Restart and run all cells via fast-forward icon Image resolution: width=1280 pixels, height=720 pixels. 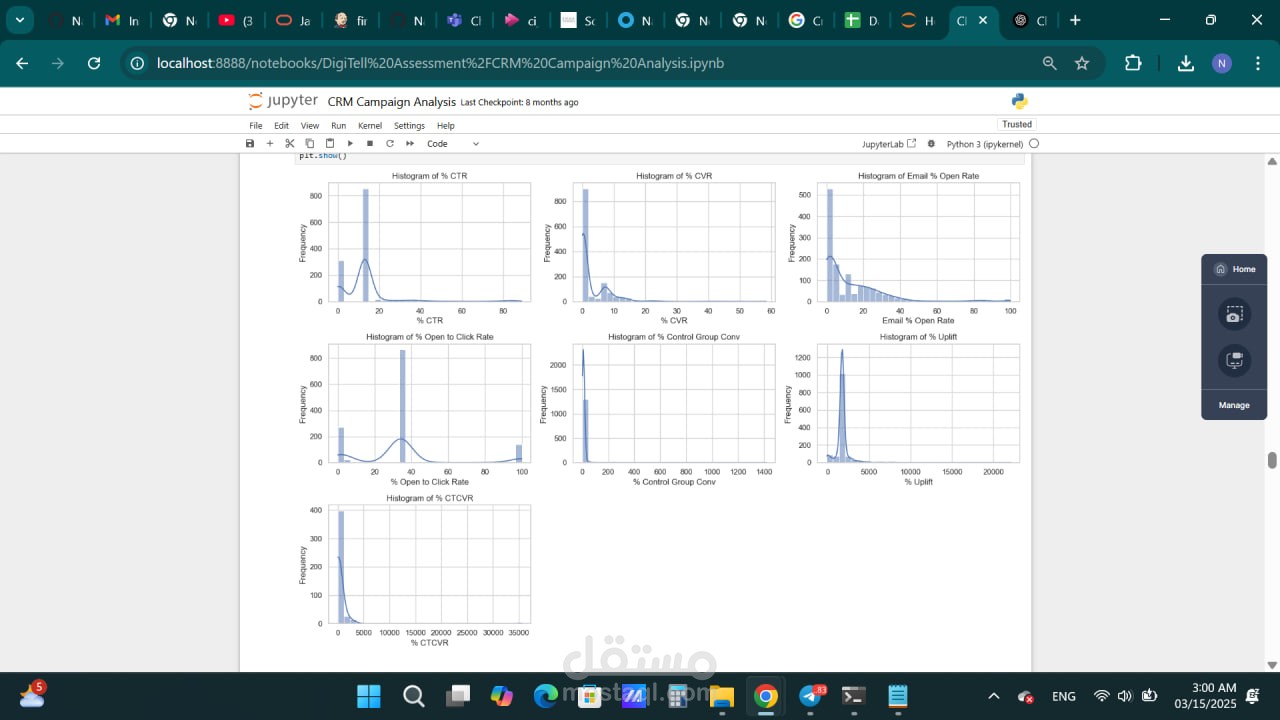(x=410, y=143)
